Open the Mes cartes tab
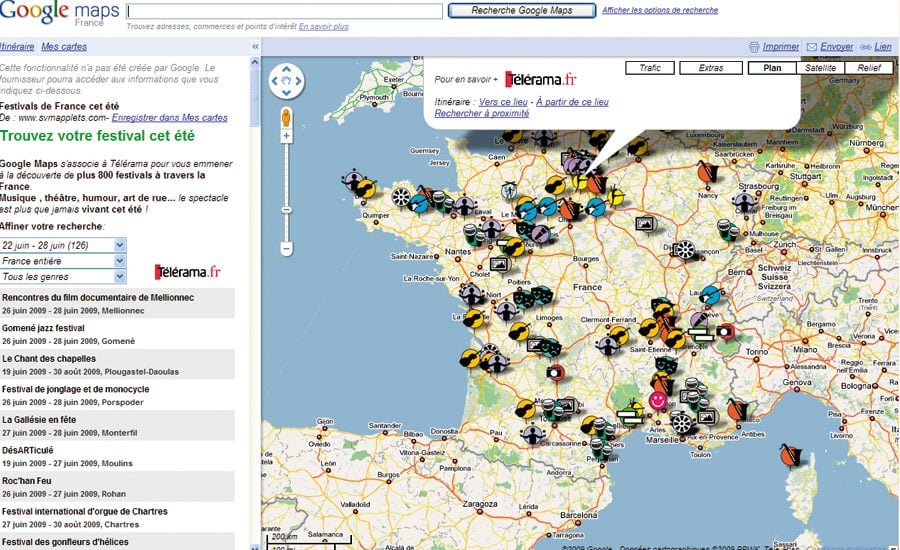 pyautogui.click(x=64, y=47)
